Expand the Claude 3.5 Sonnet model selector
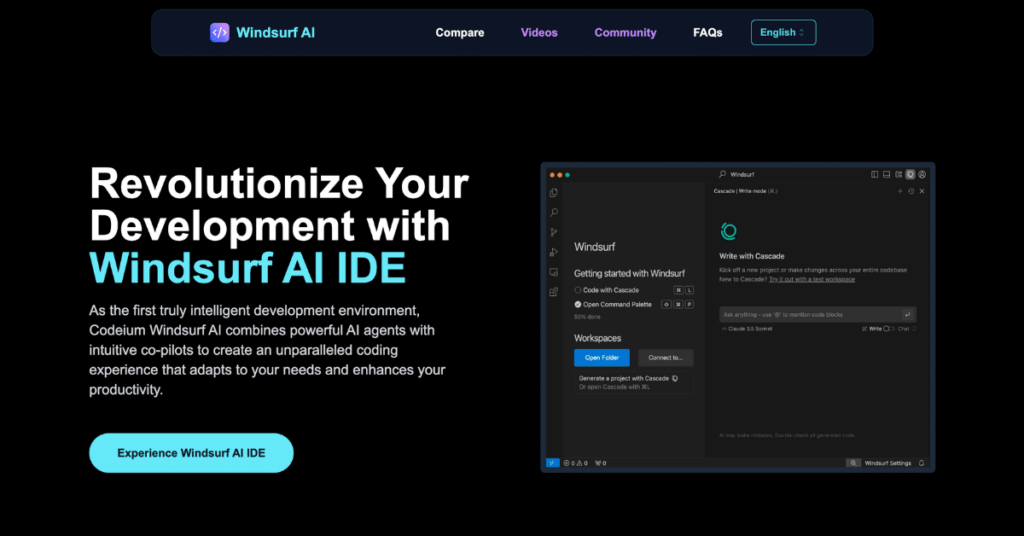The image size is (1024, 536). tap(751, 328)
